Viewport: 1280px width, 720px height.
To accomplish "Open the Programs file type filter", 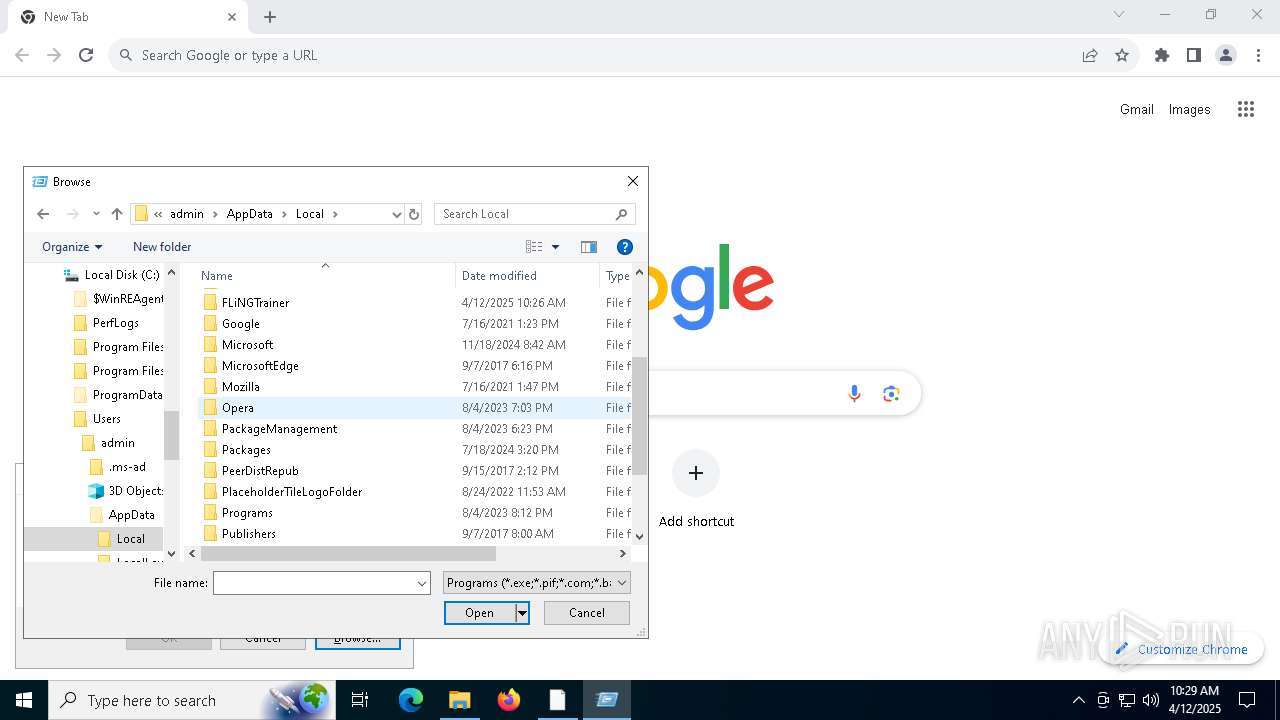I will [x=537, y=583].
